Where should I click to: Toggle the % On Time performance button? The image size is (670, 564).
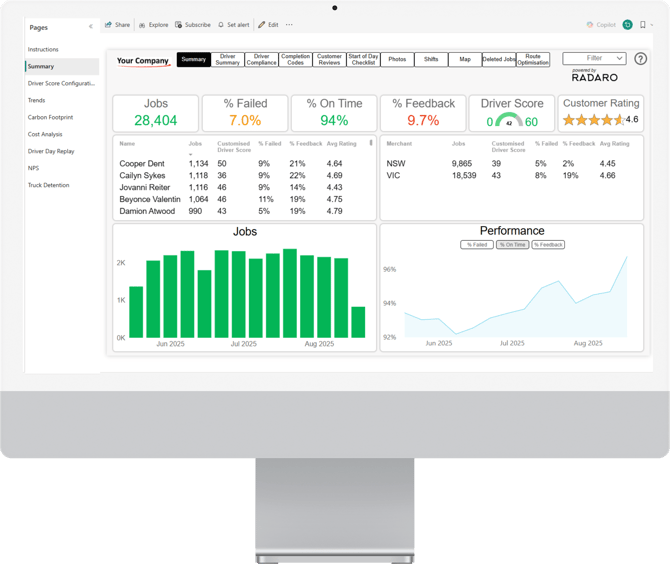[512, 244]
